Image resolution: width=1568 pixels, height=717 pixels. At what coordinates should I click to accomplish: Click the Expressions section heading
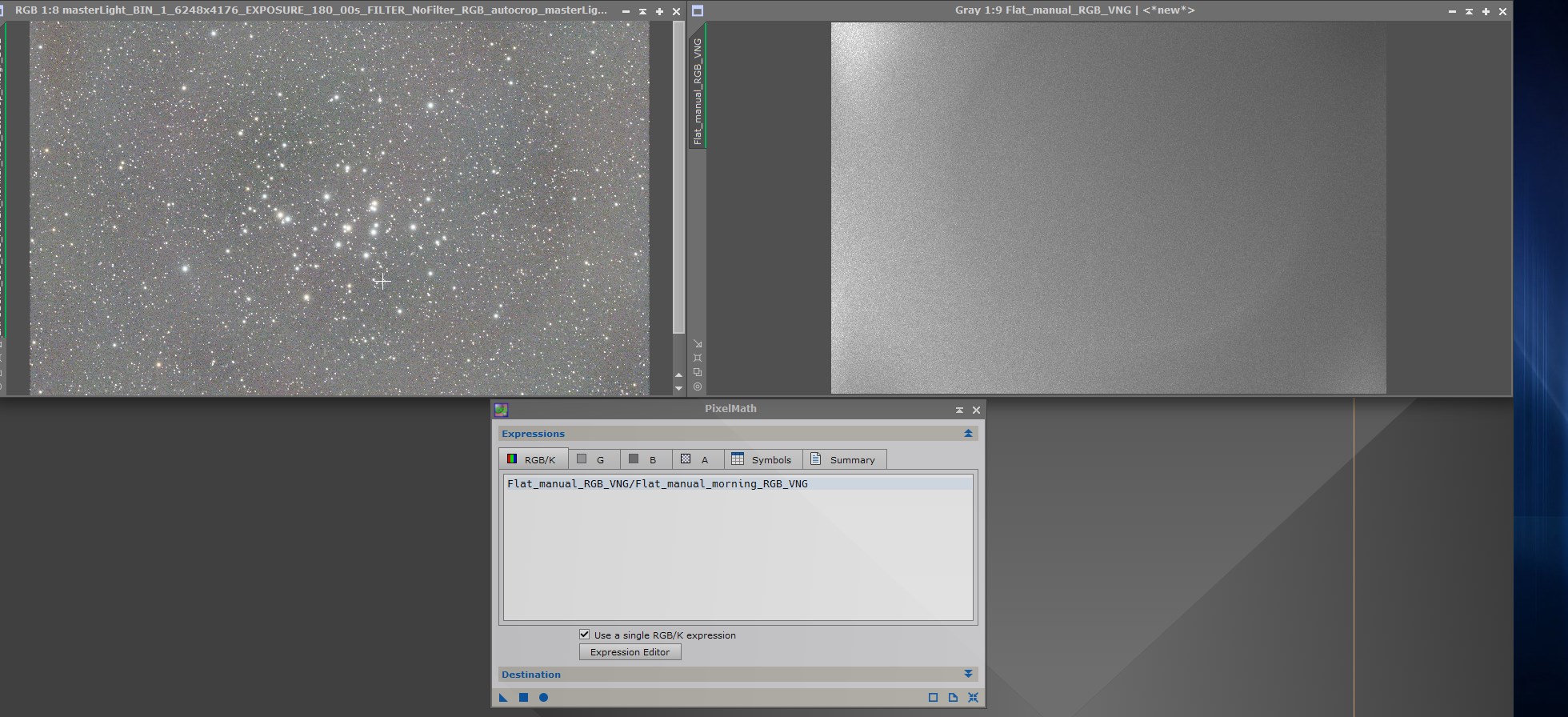pyautogui.click(x=533, y=434)
